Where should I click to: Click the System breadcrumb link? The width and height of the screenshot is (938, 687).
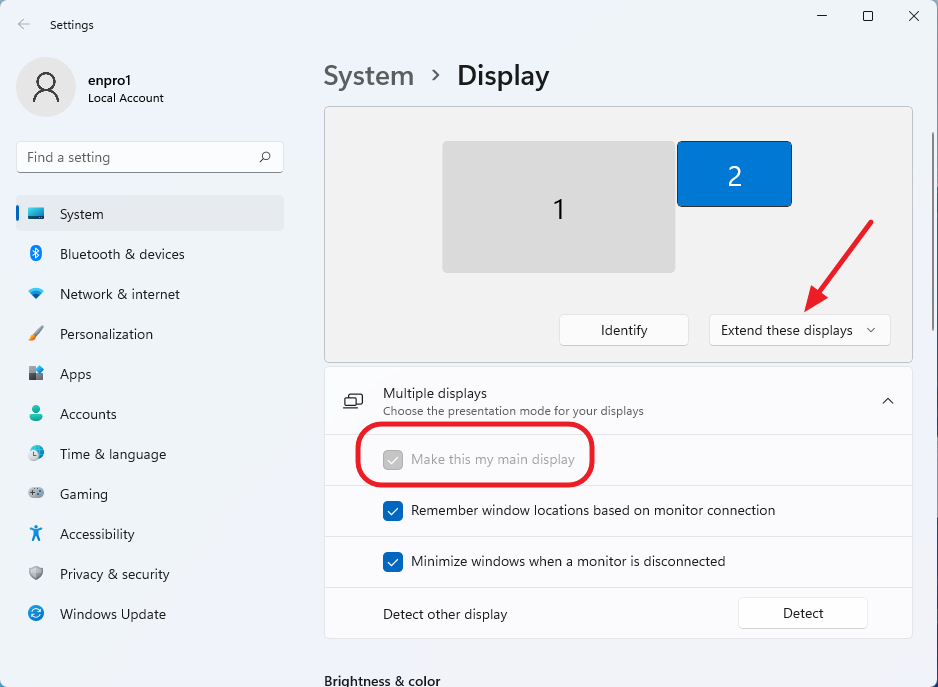click(x=368, y=76)
